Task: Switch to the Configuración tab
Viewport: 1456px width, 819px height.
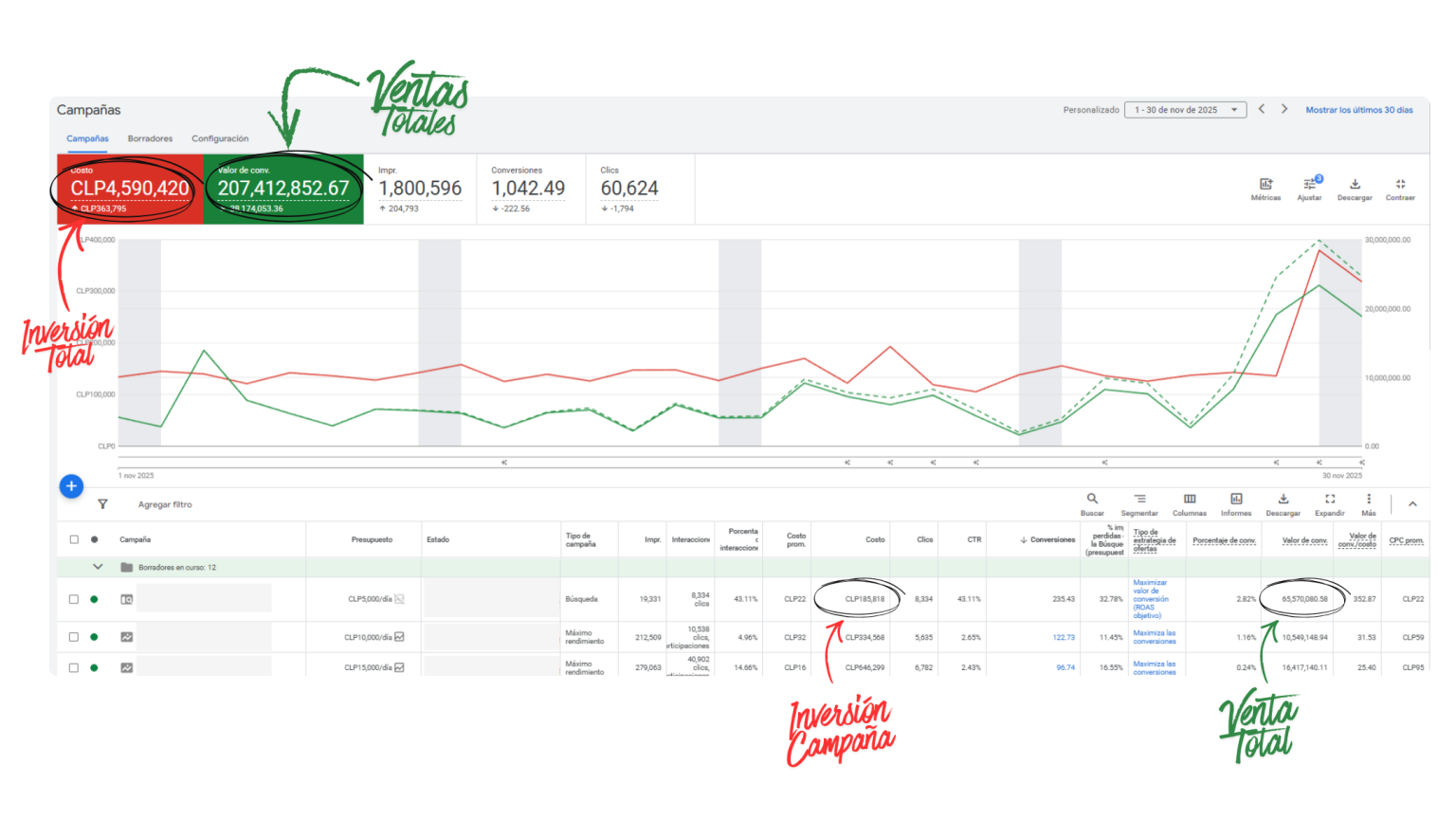Action: point(220,137)
